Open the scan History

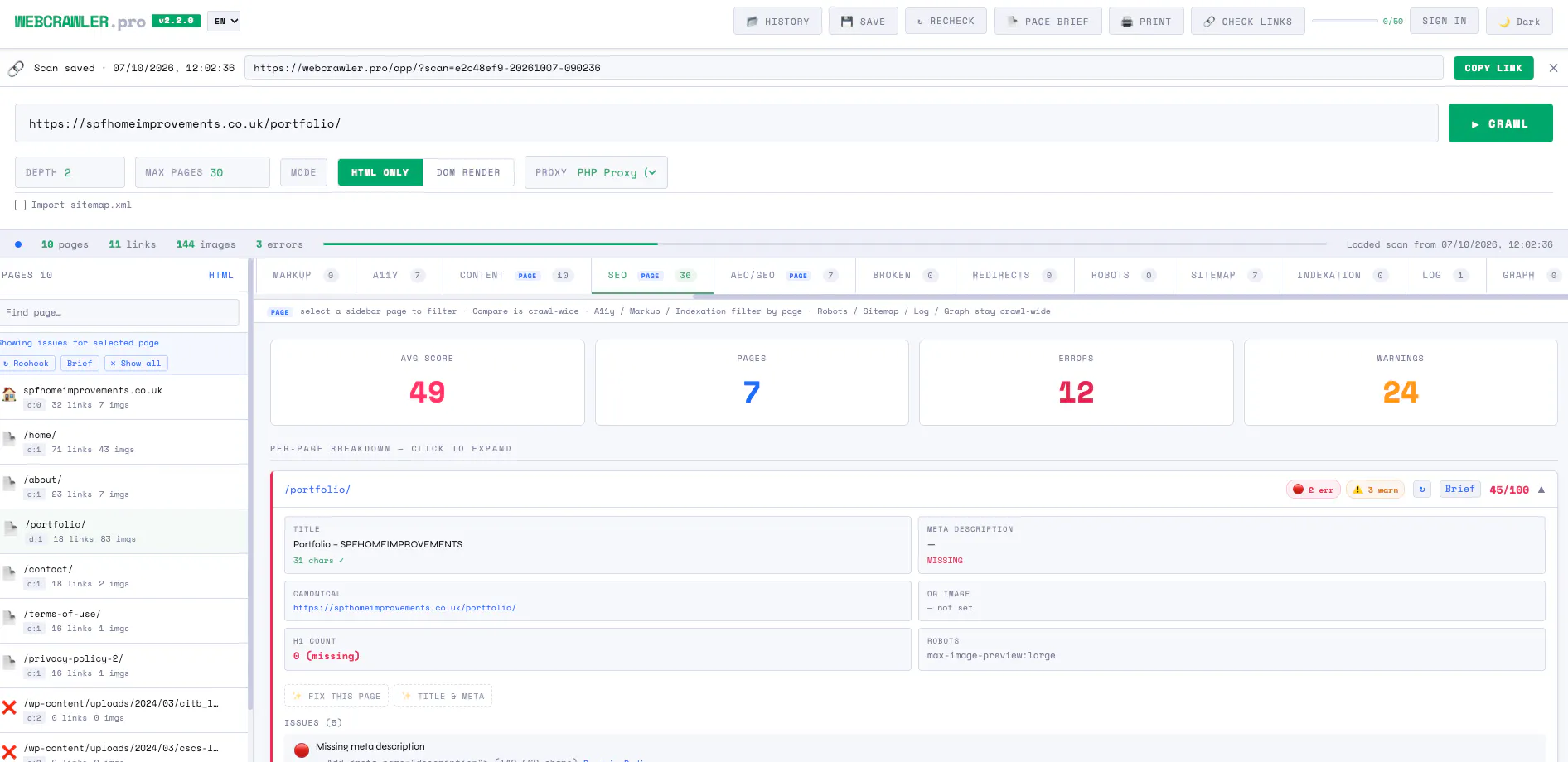[x=777, y=21]
